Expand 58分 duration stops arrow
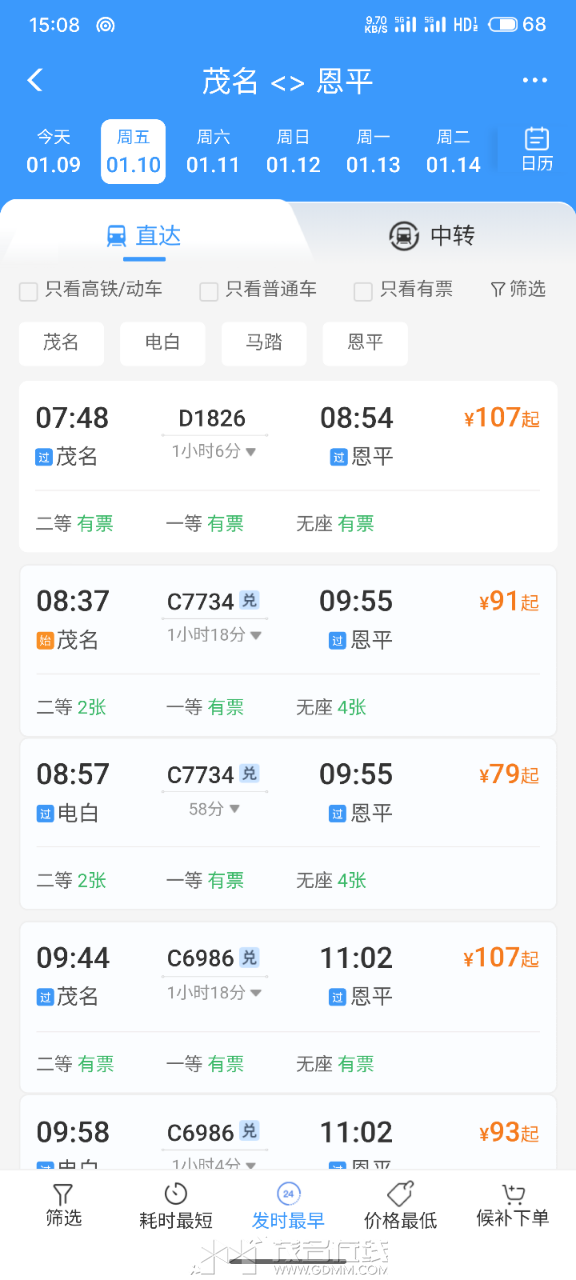 (x=235, y=809)
